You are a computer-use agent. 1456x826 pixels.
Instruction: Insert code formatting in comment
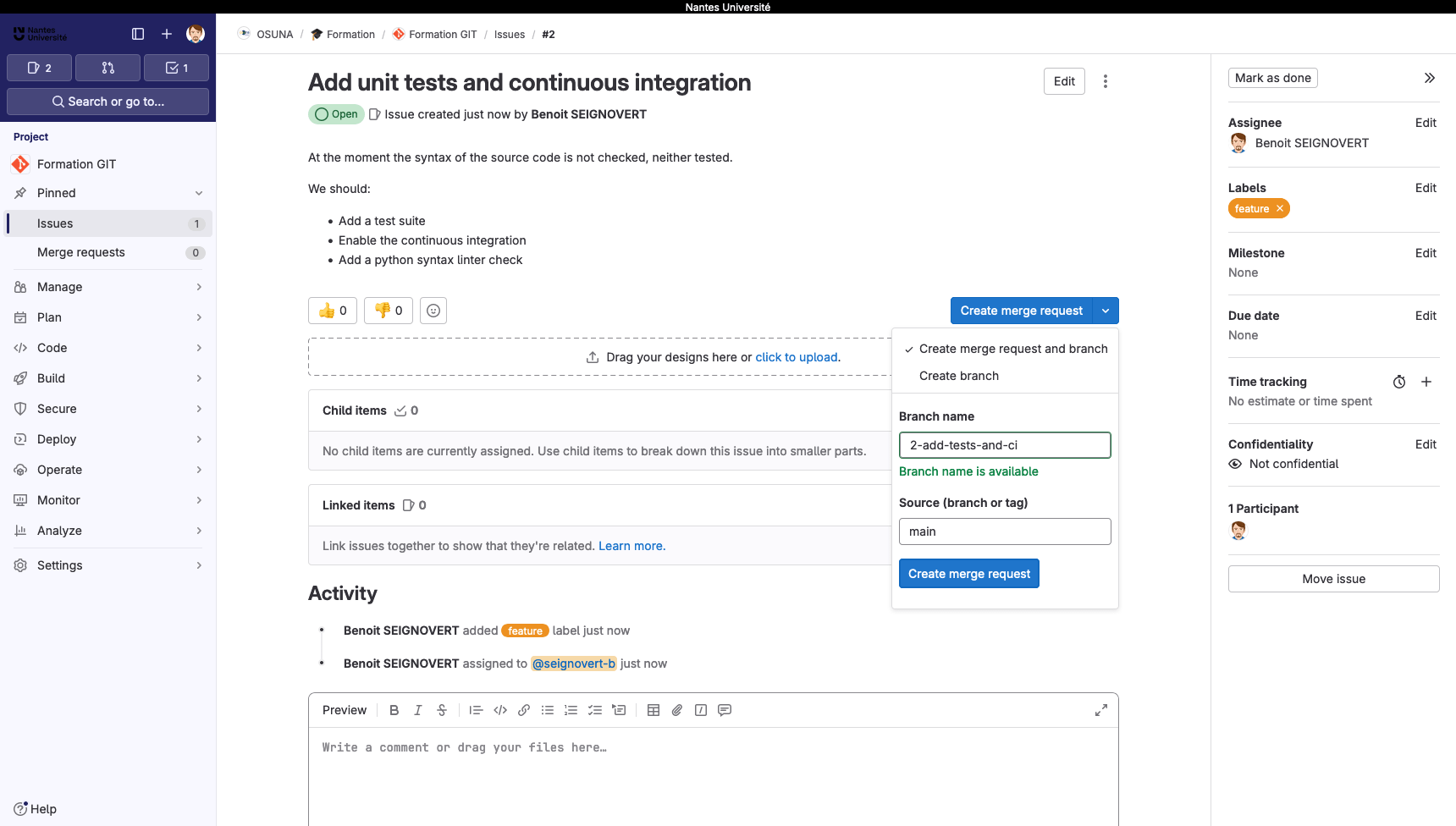[x=500, y=710]
